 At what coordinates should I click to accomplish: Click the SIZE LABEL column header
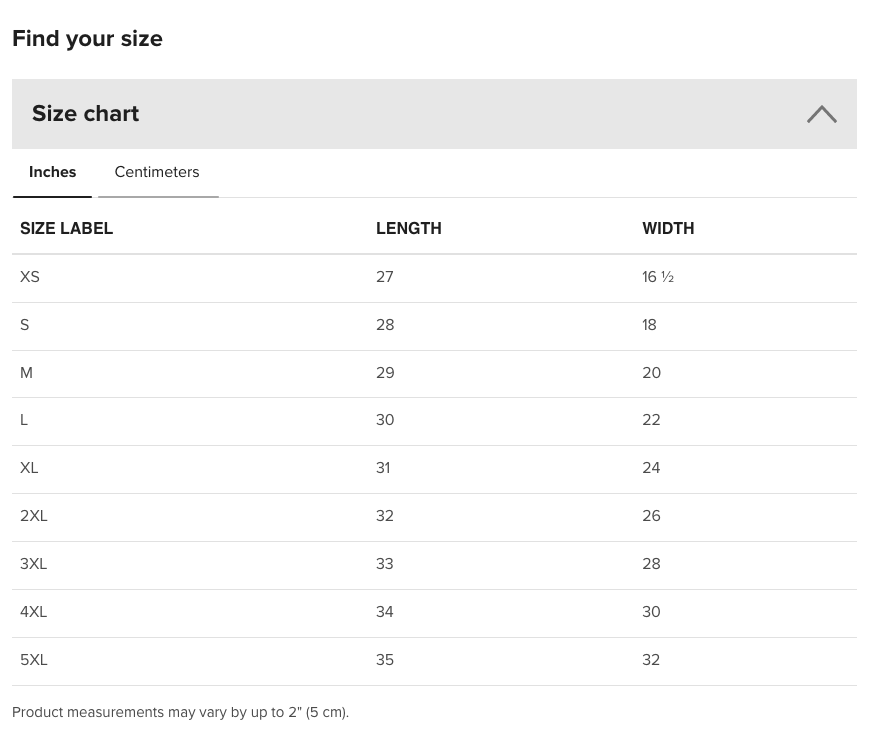point(66,228)
